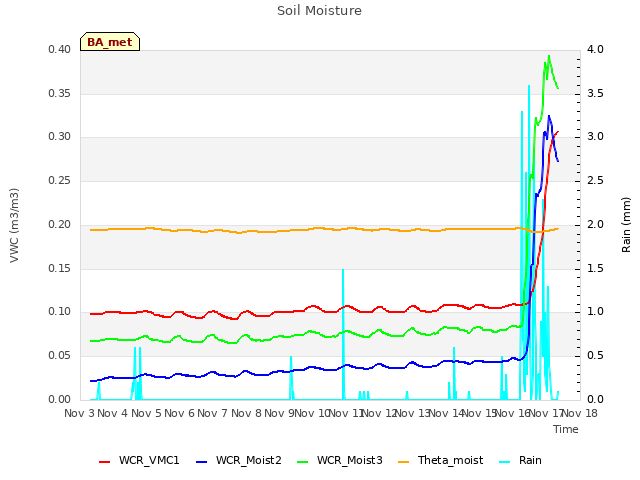Click the red WCR_VMC1 legend color marker
This screenshot has width=640, height=480.
click(x=104, y=462)
